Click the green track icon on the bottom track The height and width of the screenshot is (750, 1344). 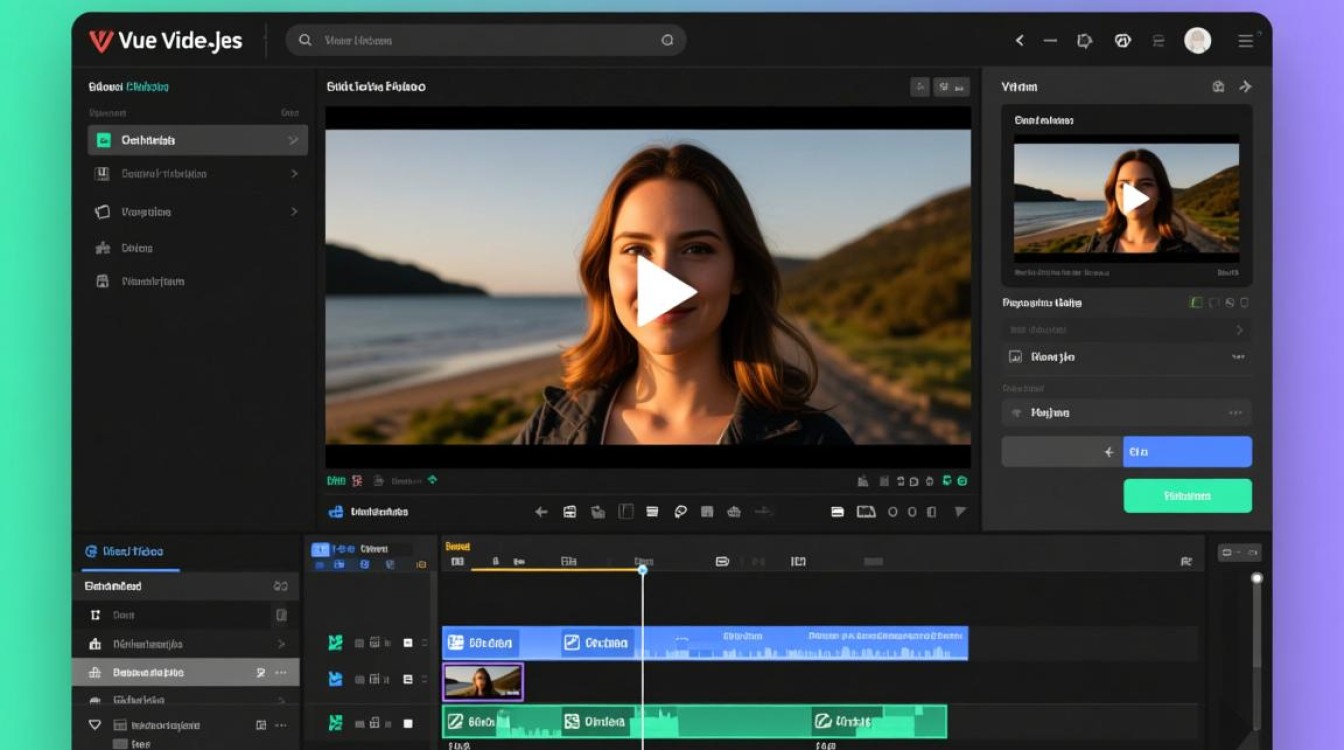tap(336, 722)
